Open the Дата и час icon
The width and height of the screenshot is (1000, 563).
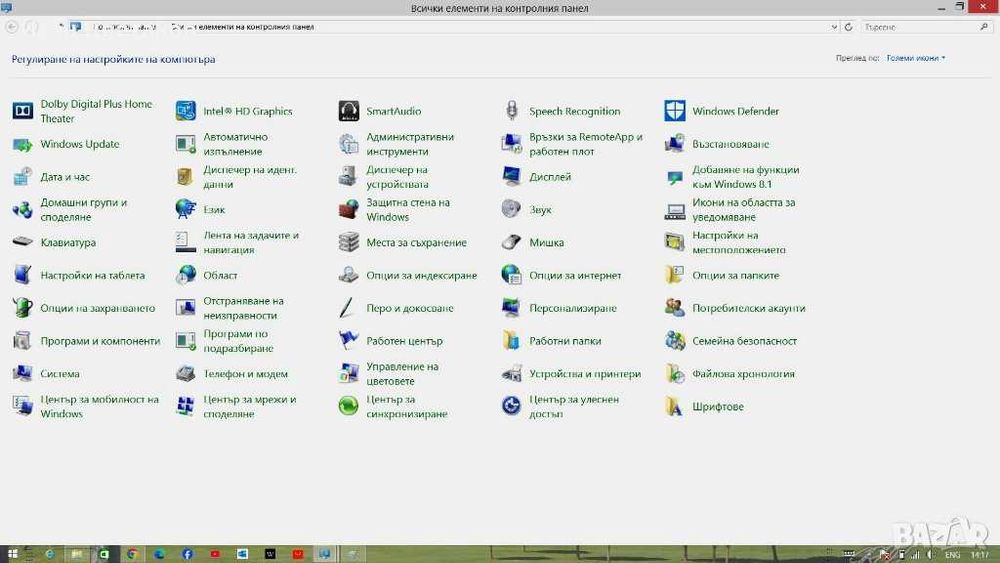(23, 177)
